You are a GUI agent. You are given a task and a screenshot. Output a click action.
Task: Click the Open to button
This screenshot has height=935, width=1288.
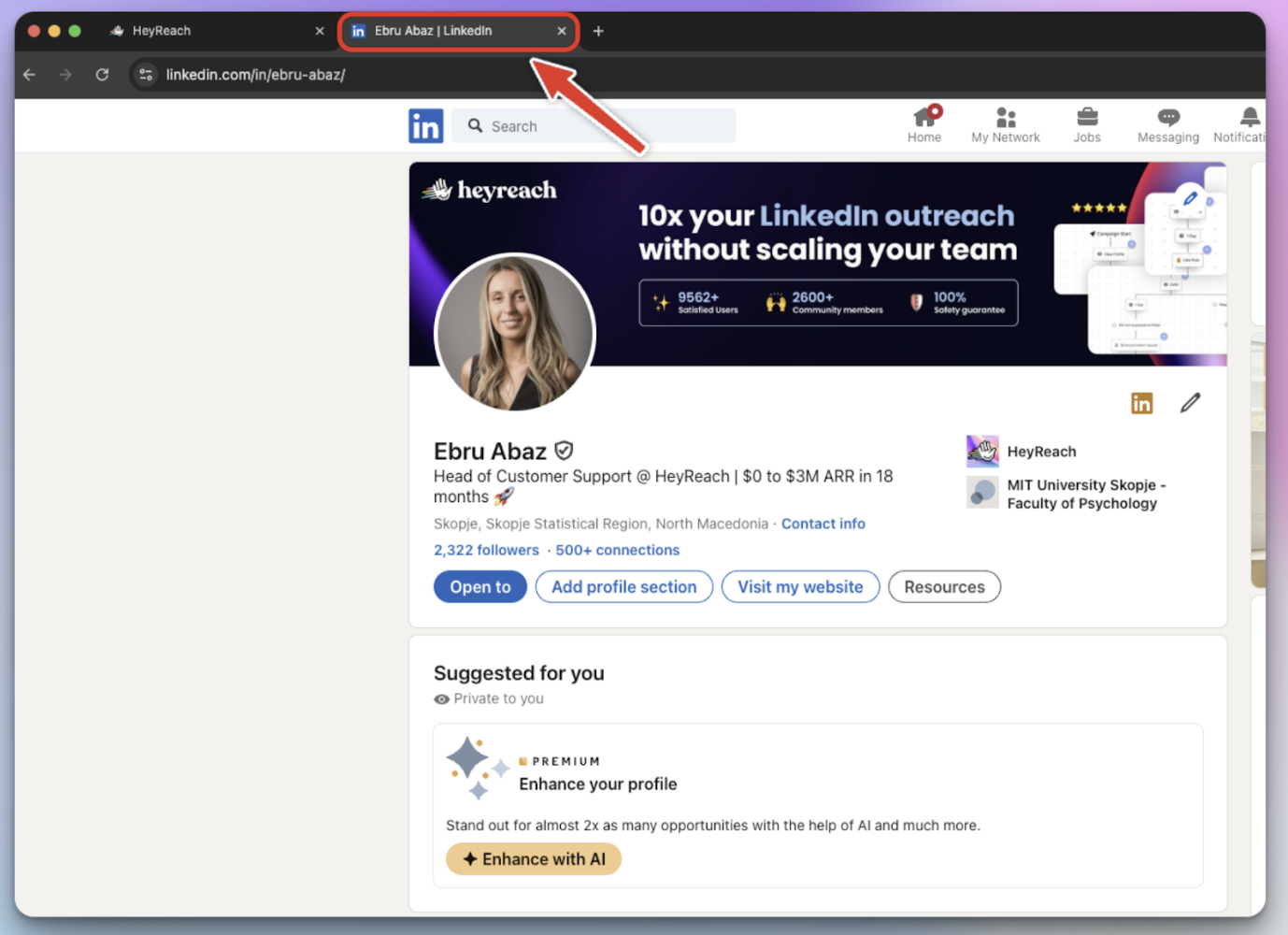[x=480, y=587]
